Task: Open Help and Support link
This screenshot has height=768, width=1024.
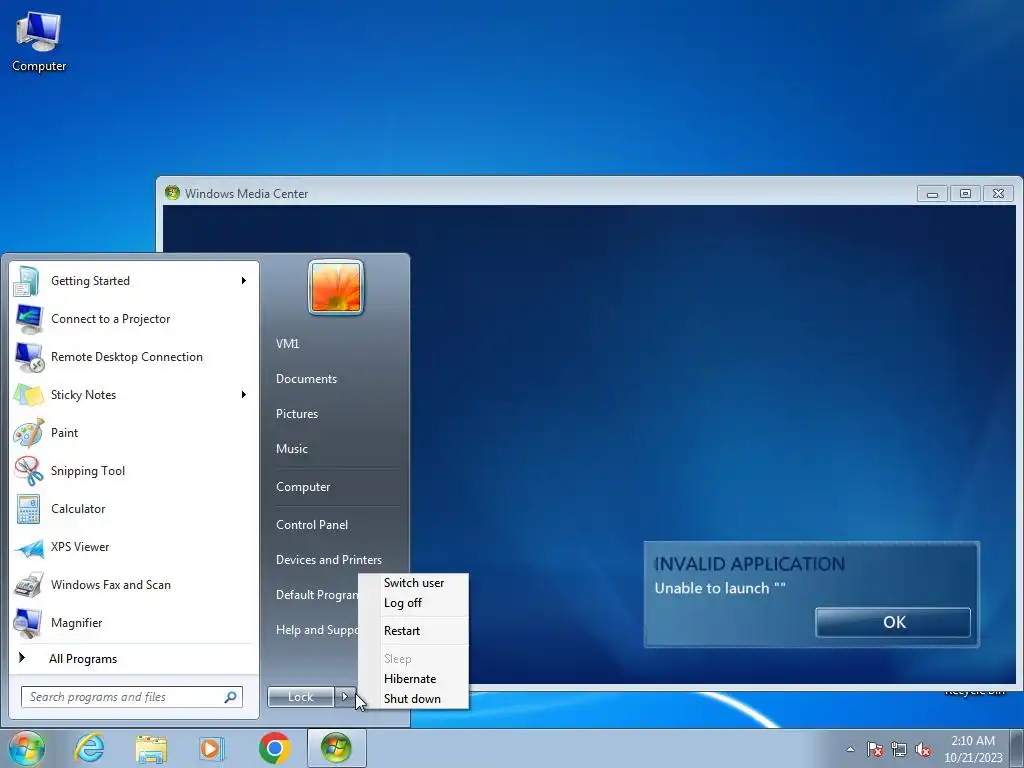Action: tap(316, 630)
